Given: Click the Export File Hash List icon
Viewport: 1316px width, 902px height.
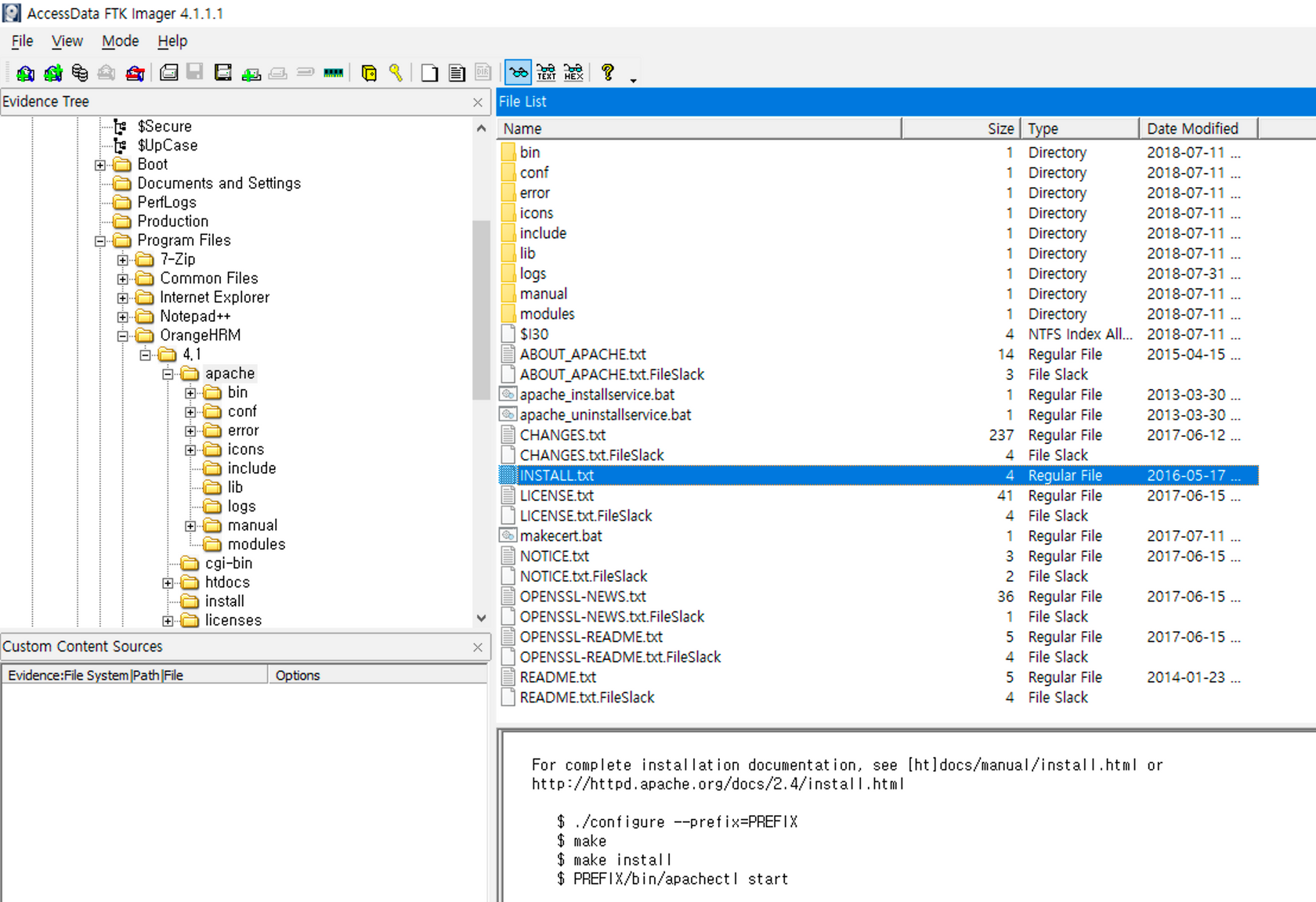Looking at the screenshot, I should 457,73.
